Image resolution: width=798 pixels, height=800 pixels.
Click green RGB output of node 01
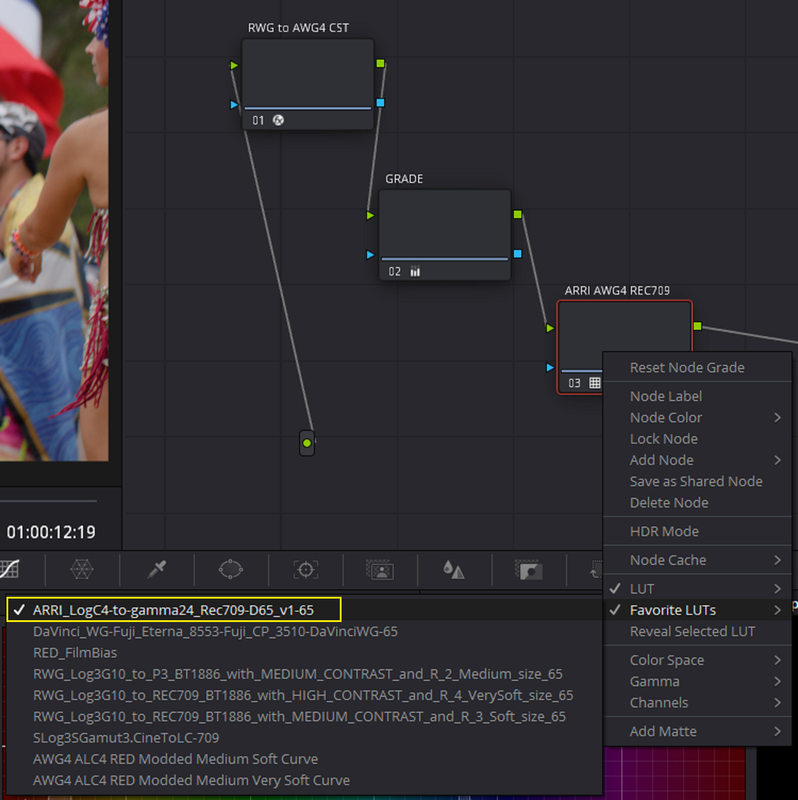380,63
